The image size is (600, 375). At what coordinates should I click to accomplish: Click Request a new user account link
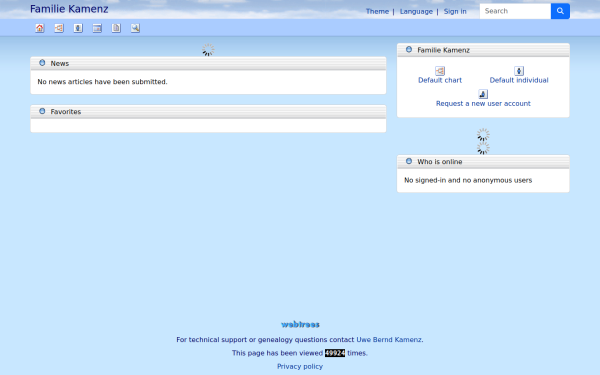483,104
